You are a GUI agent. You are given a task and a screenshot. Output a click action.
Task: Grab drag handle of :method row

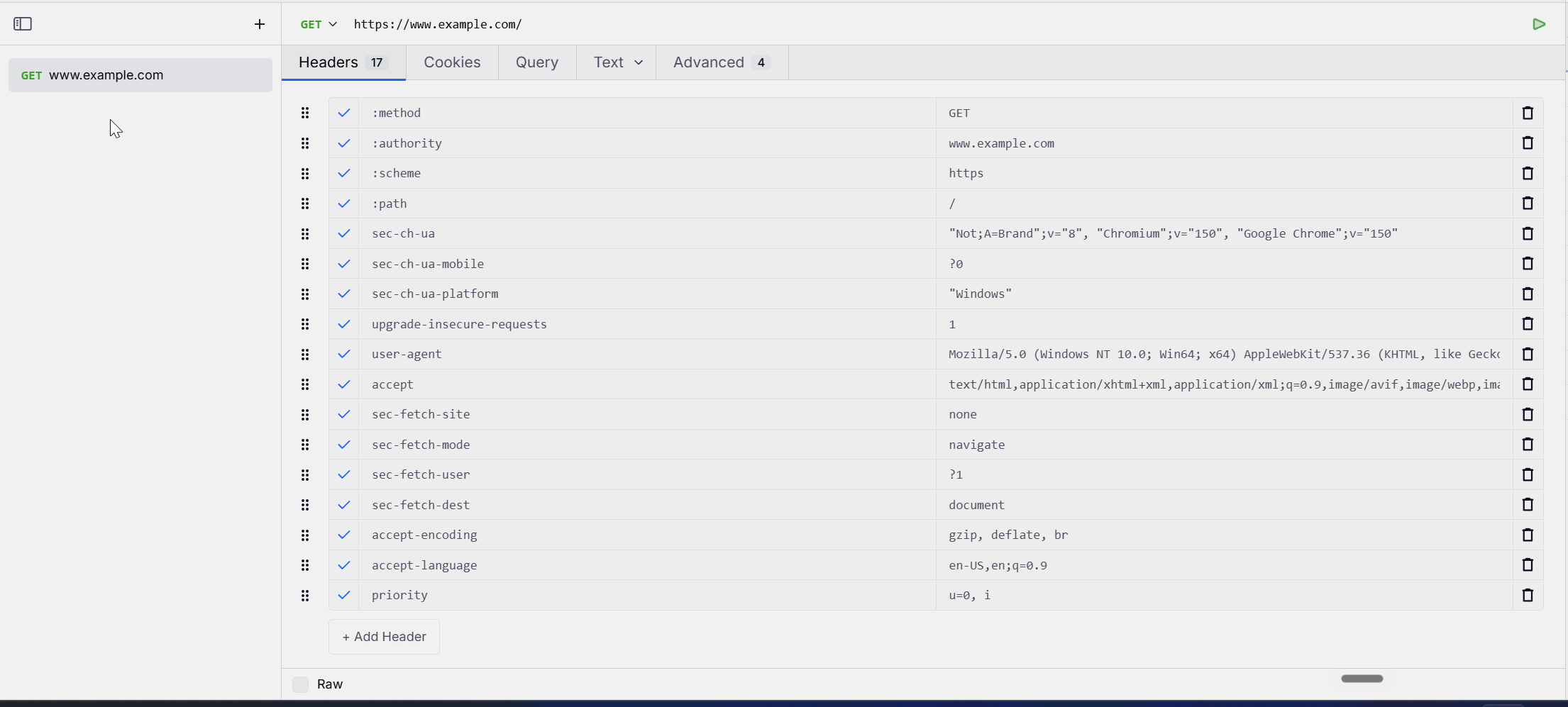pyautogui.click(x=305, y=113)
